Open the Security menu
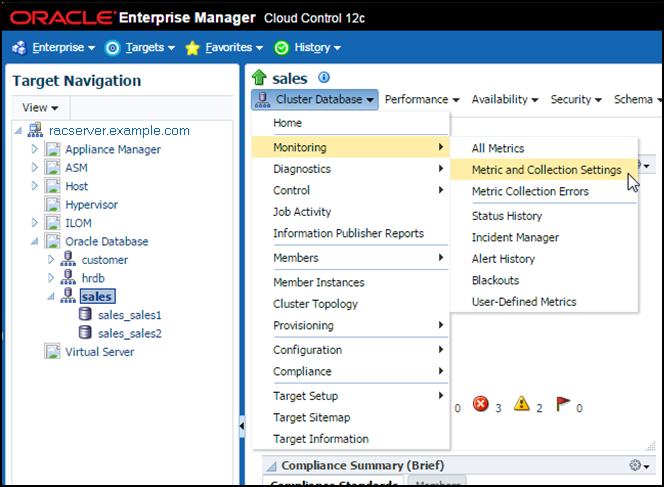Viewport: 664px width, 487px height. pos(576,100)
